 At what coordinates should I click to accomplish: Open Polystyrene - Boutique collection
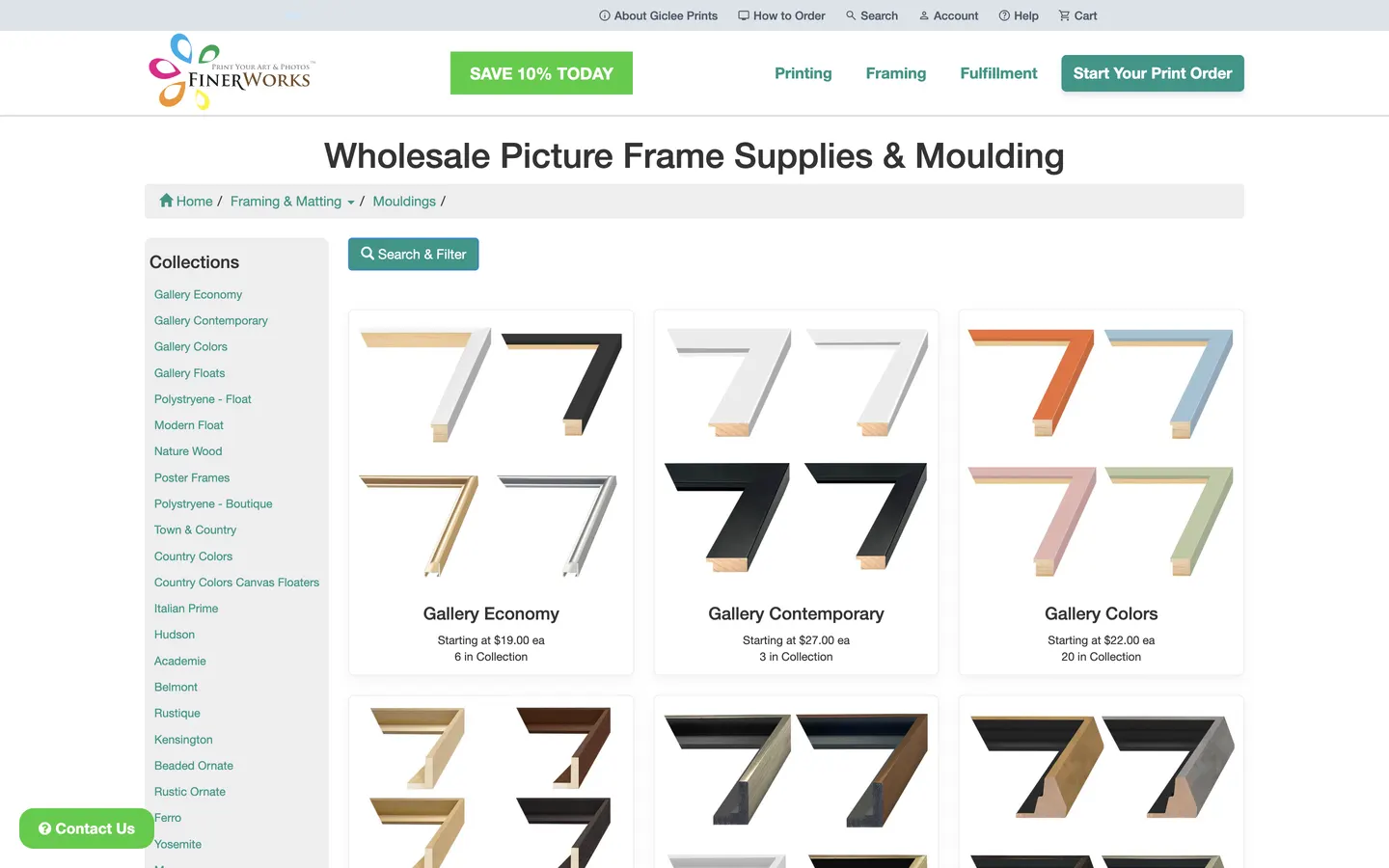[x=213, y=503]
